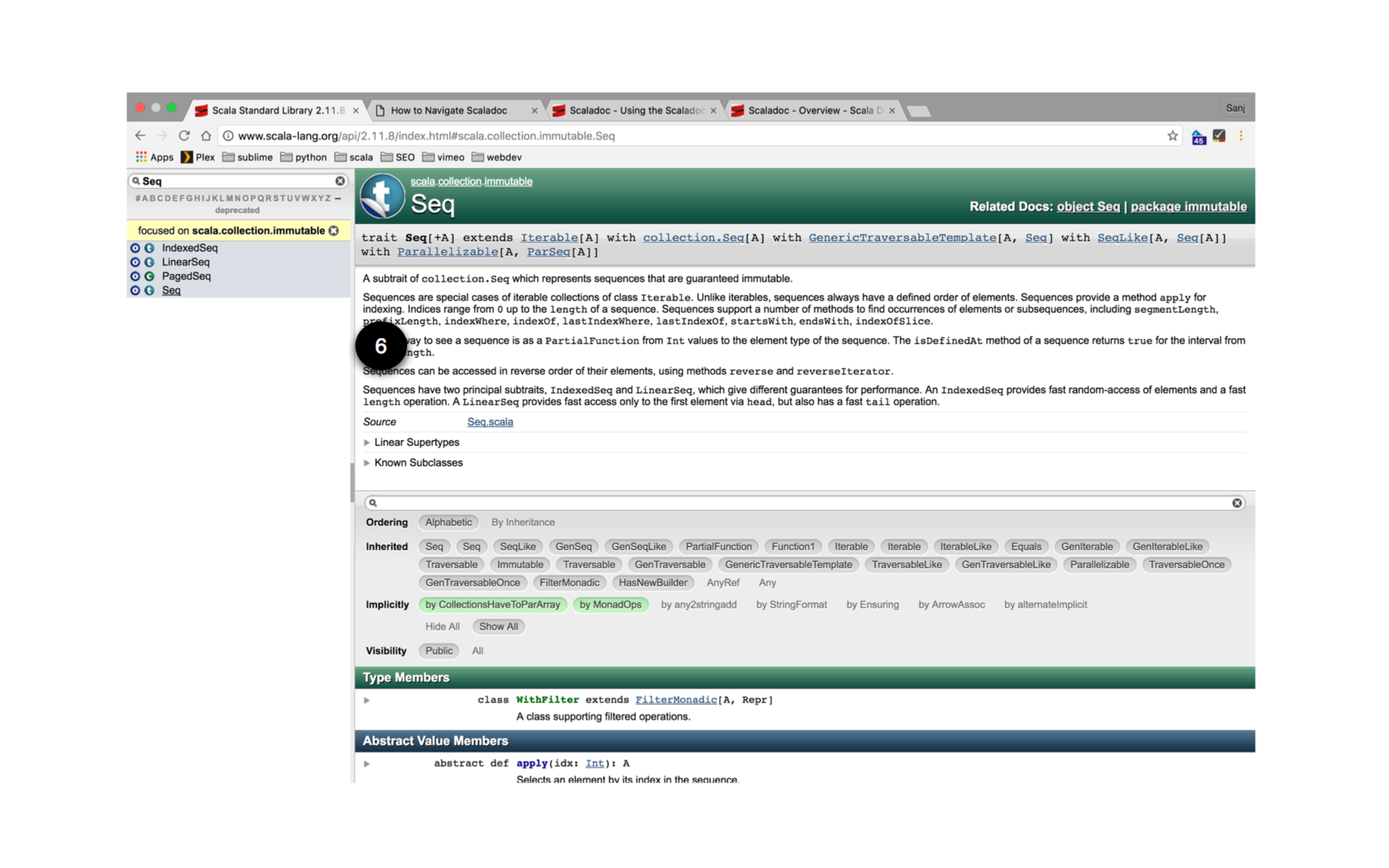
Task: Click the class icon beside PagedSeq
Action: [x=149, y=276]
